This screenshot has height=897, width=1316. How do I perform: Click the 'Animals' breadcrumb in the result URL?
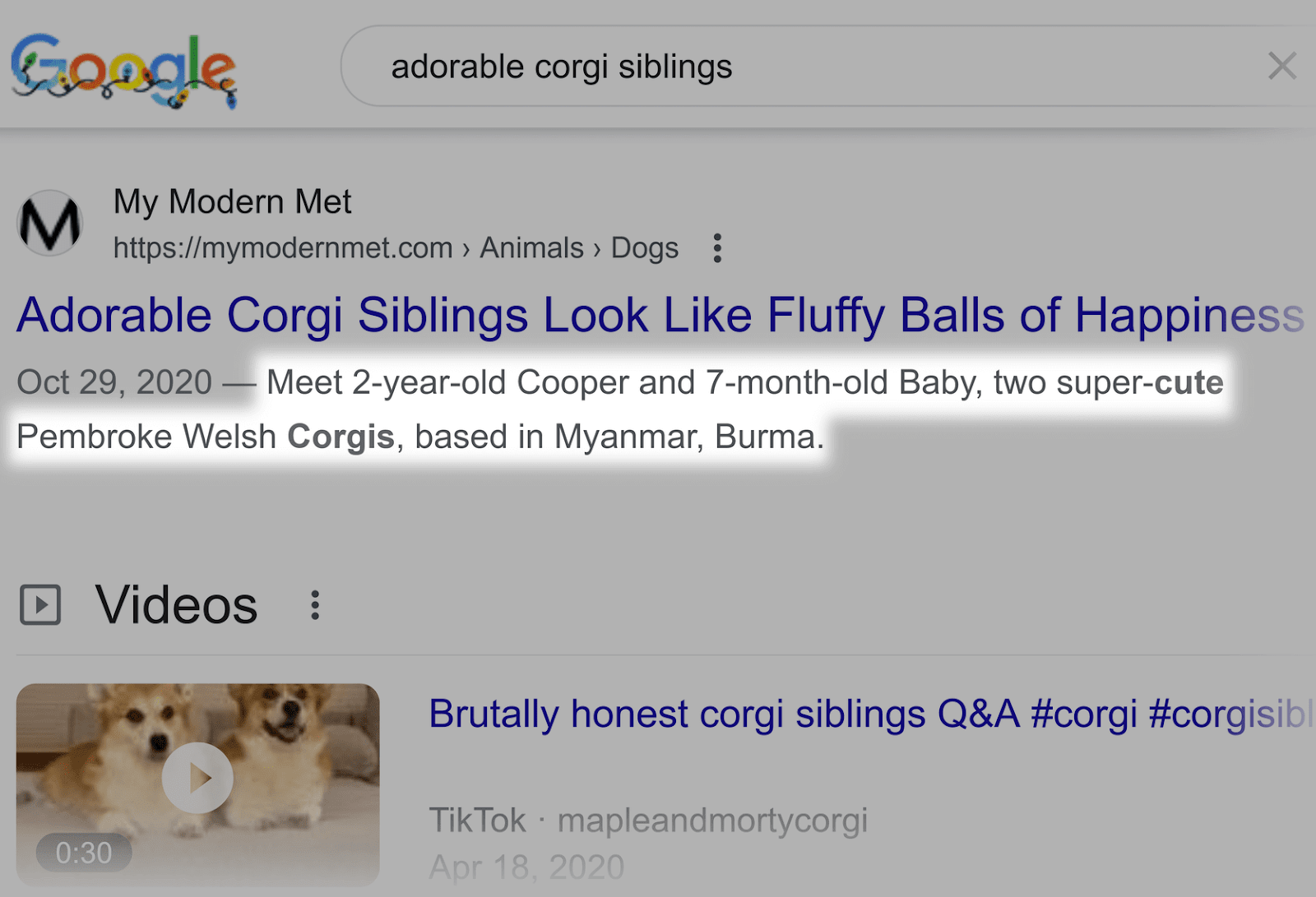(531, 247)
